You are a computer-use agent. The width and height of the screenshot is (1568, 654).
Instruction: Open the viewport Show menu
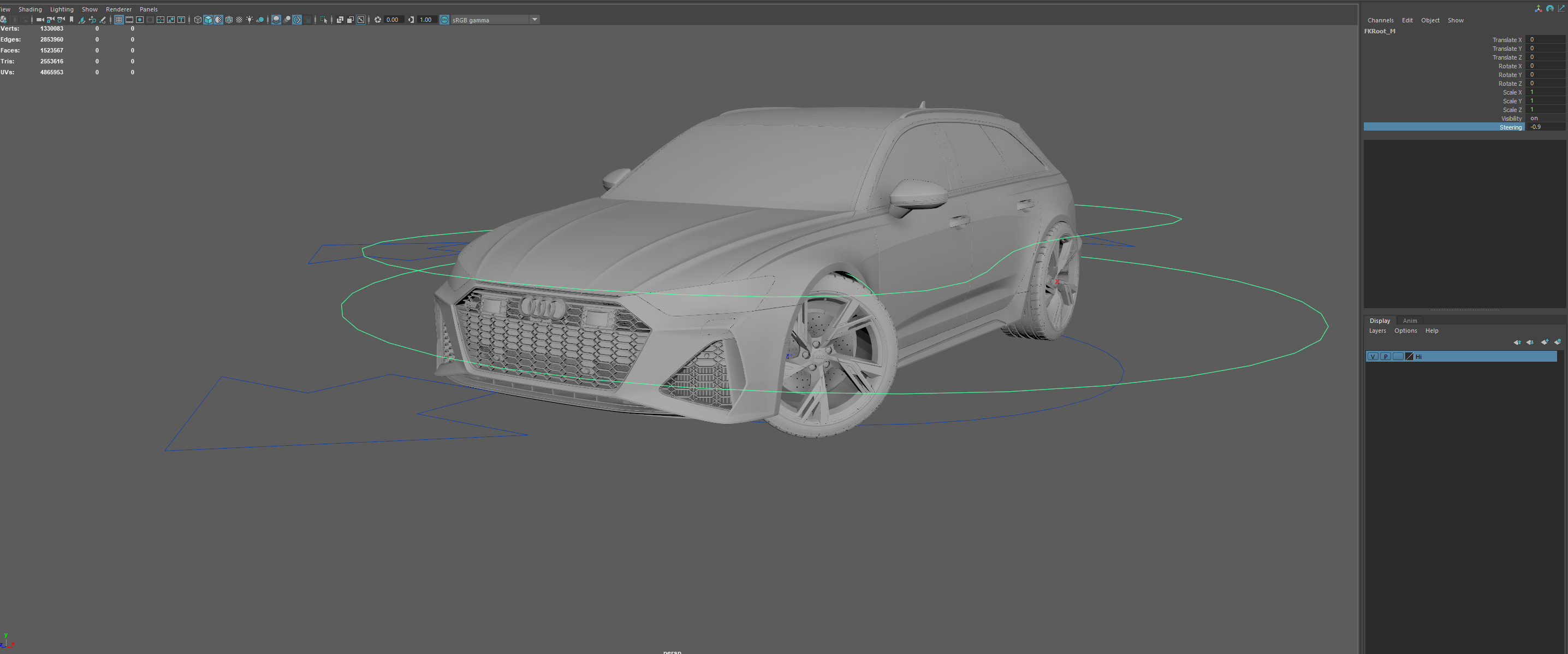pos(90,9)
